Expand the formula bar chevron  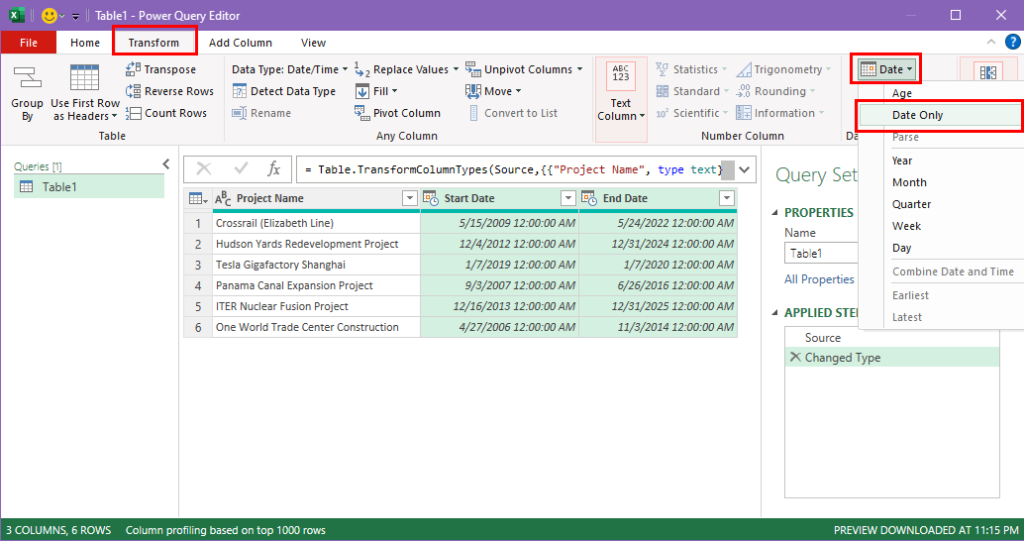[x=744, y=170]
